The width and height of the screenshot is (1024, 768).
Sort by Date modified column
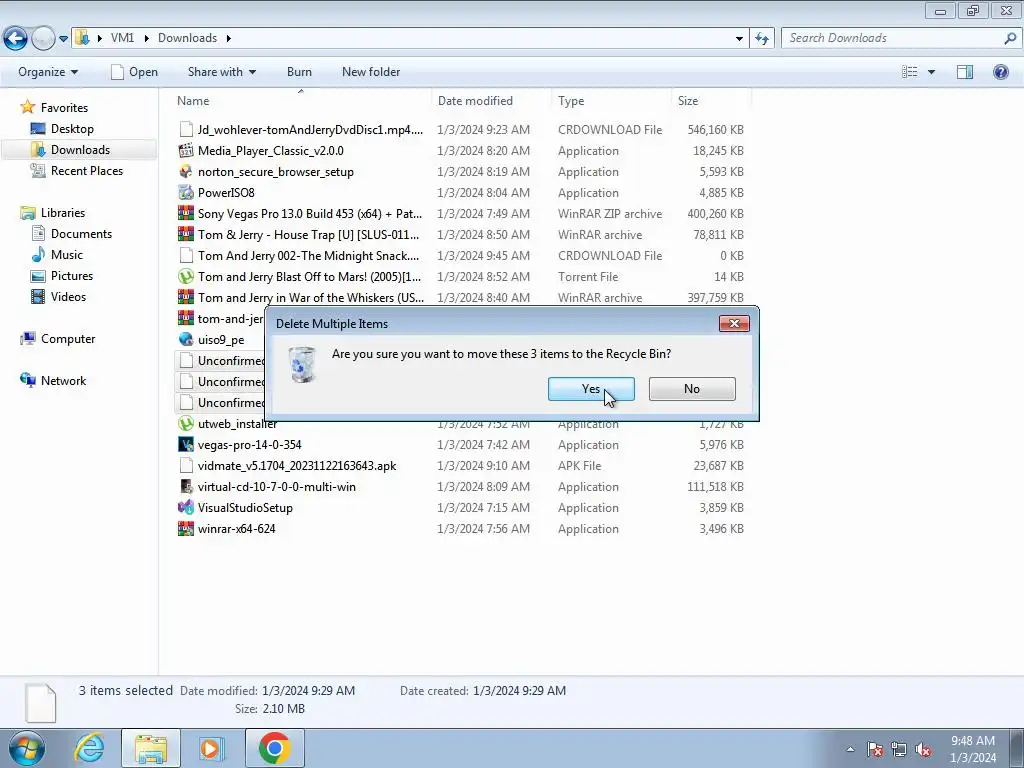pos(491,101)
